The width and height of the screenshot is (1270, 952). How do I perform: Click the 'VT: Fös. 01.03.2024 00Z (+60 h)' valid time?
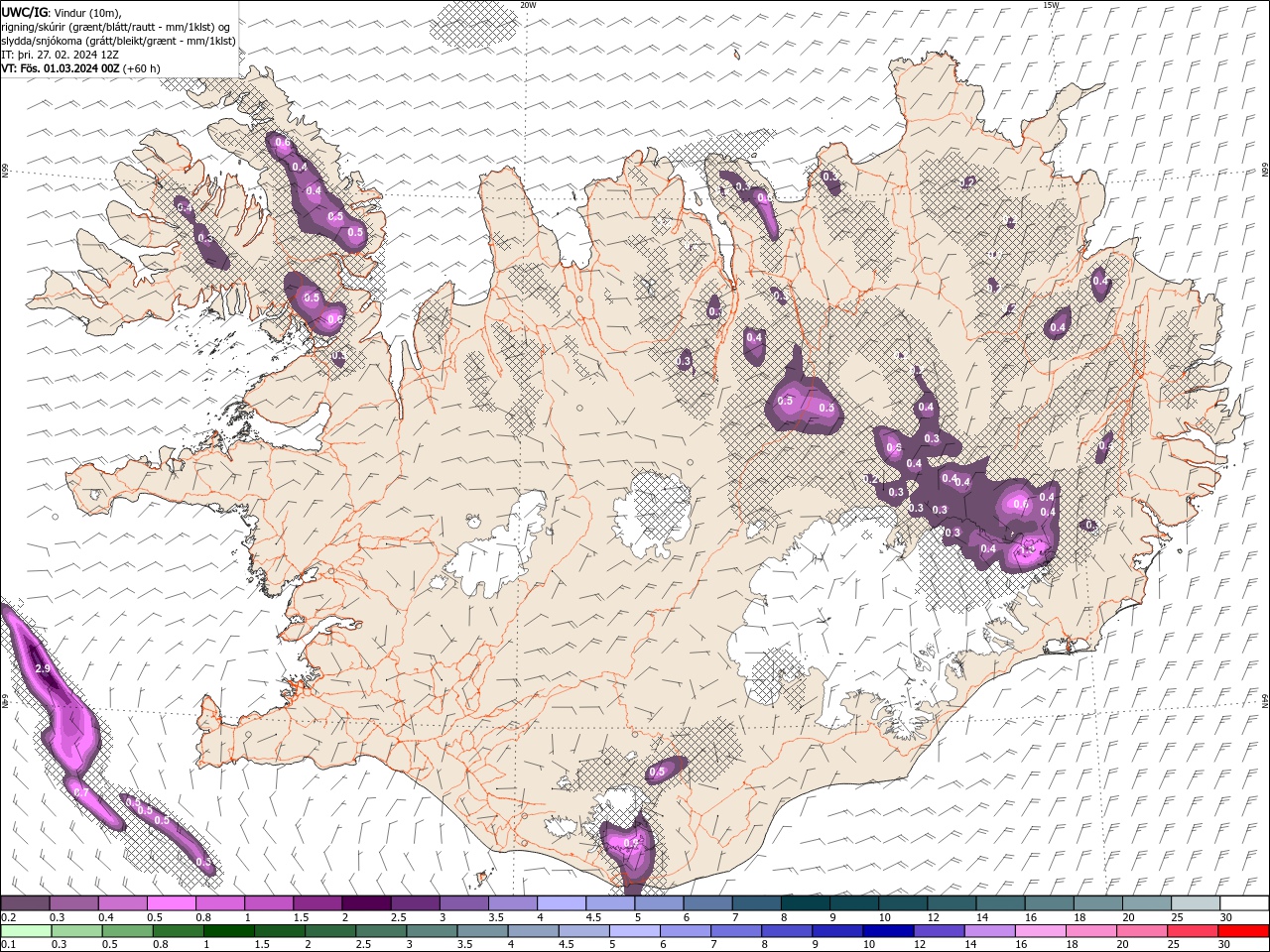80,68
